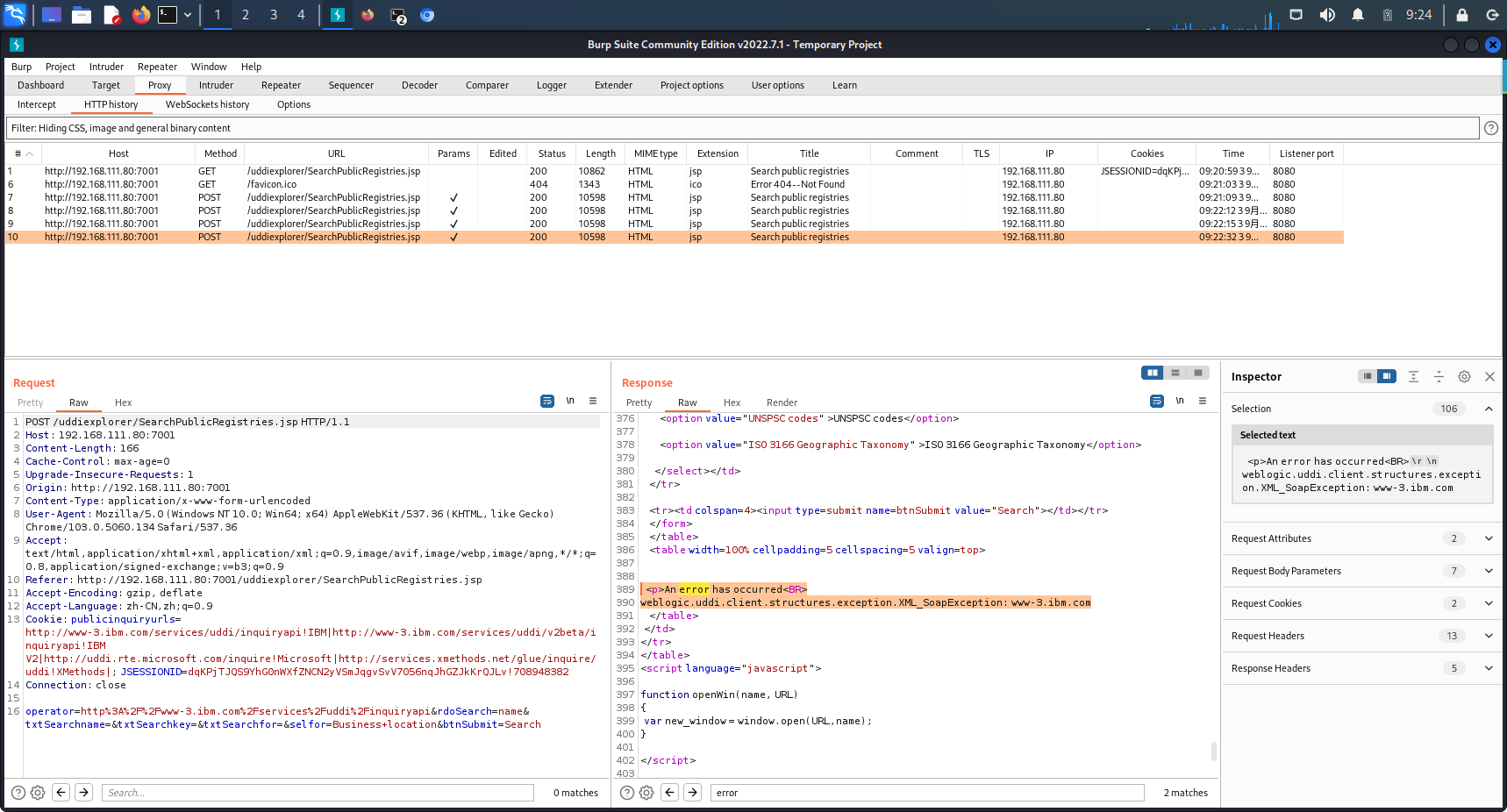Image resolution: width=1507 pixels, height=812 pixels.
Task: Switch Request view to Pretty
Action: (x=31, y=402)
